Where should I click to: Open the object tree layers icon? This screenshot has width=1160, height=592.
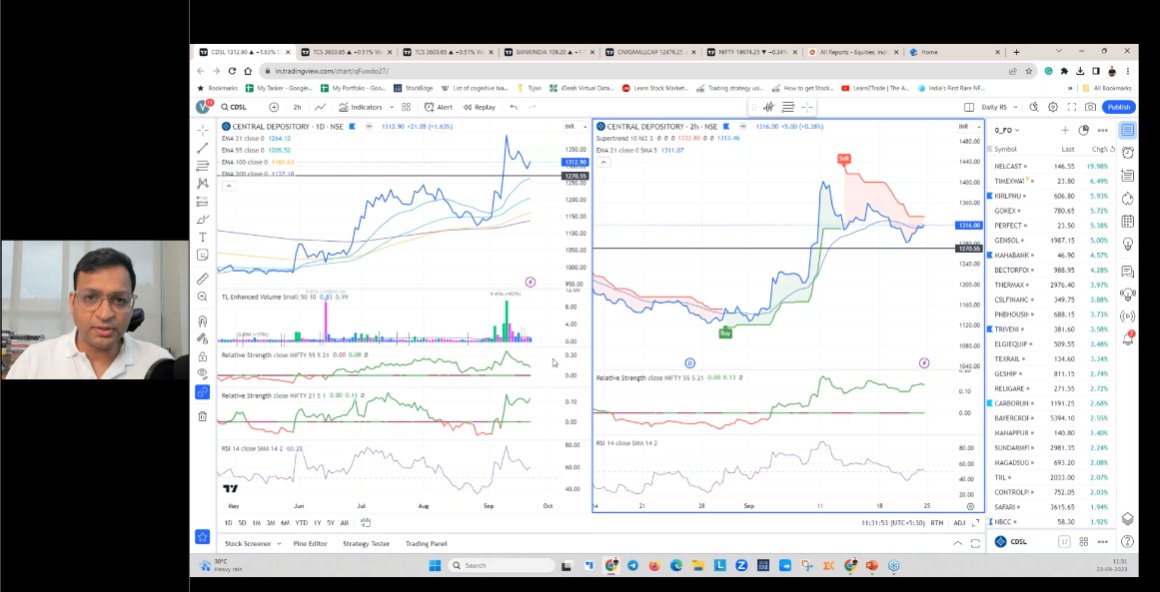tap(1127, 519)
